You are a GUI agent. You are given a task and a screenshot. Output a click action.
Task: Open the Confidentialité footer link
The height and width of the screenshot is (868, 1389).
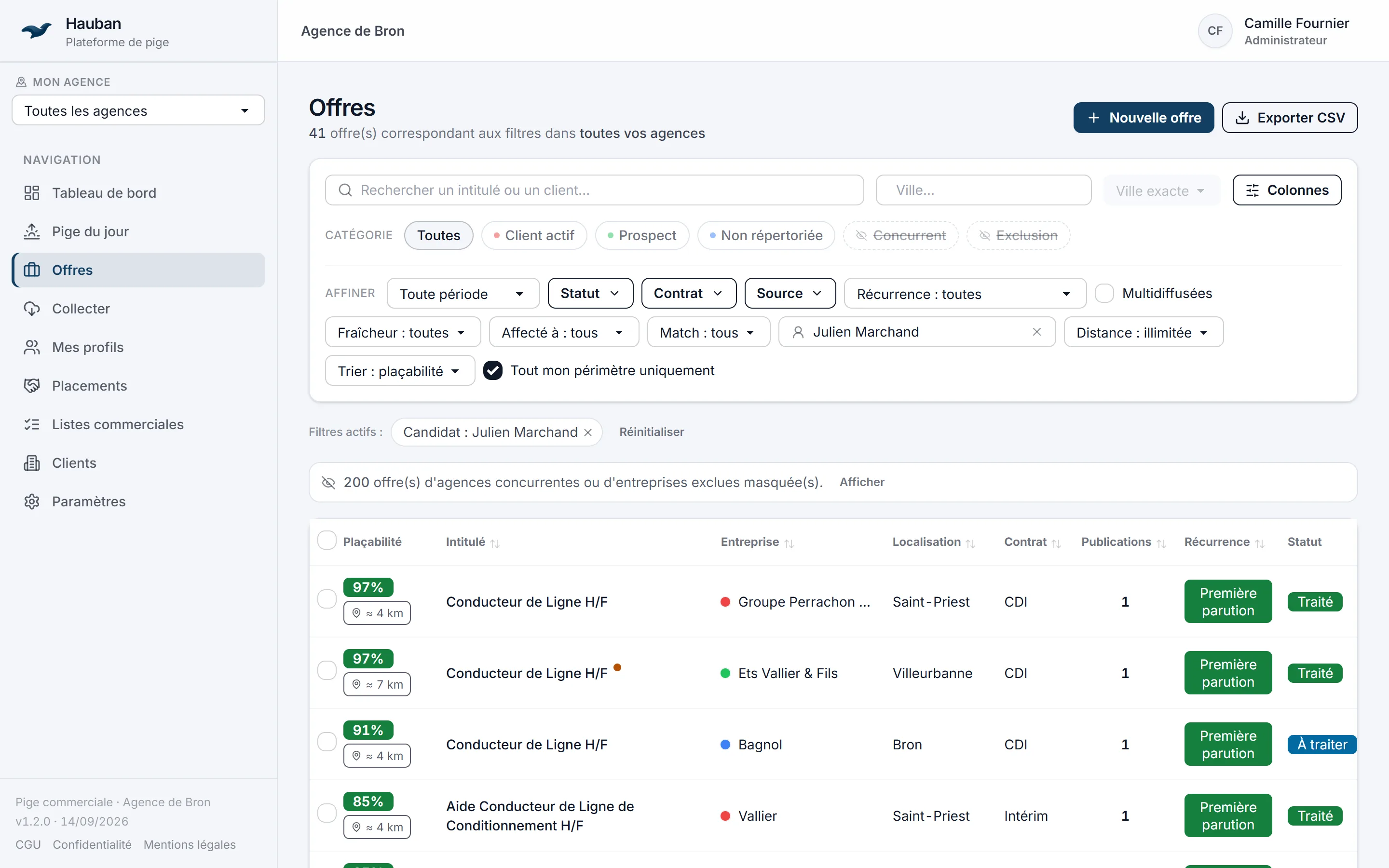92,844
